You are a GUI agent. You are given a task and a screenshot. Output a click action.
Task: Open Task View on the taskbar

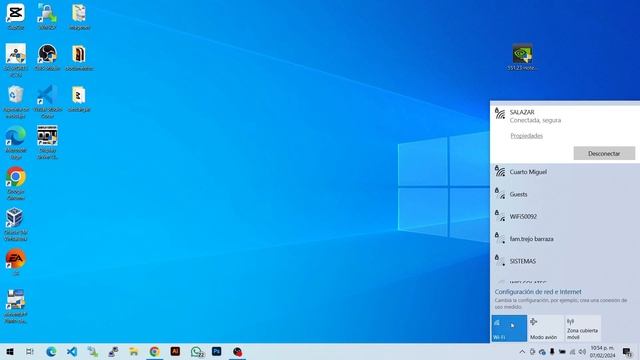30,351
